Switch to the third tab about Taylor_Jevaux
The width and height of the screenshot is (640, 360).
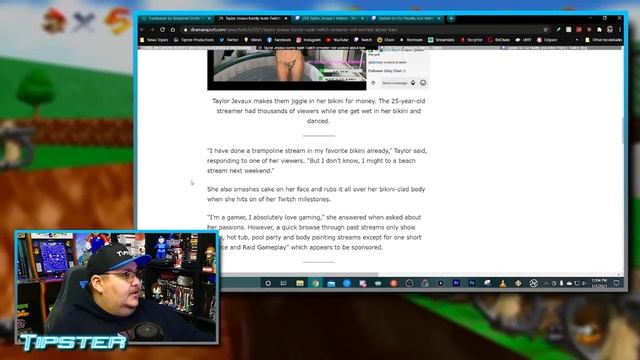pos(329,18)
